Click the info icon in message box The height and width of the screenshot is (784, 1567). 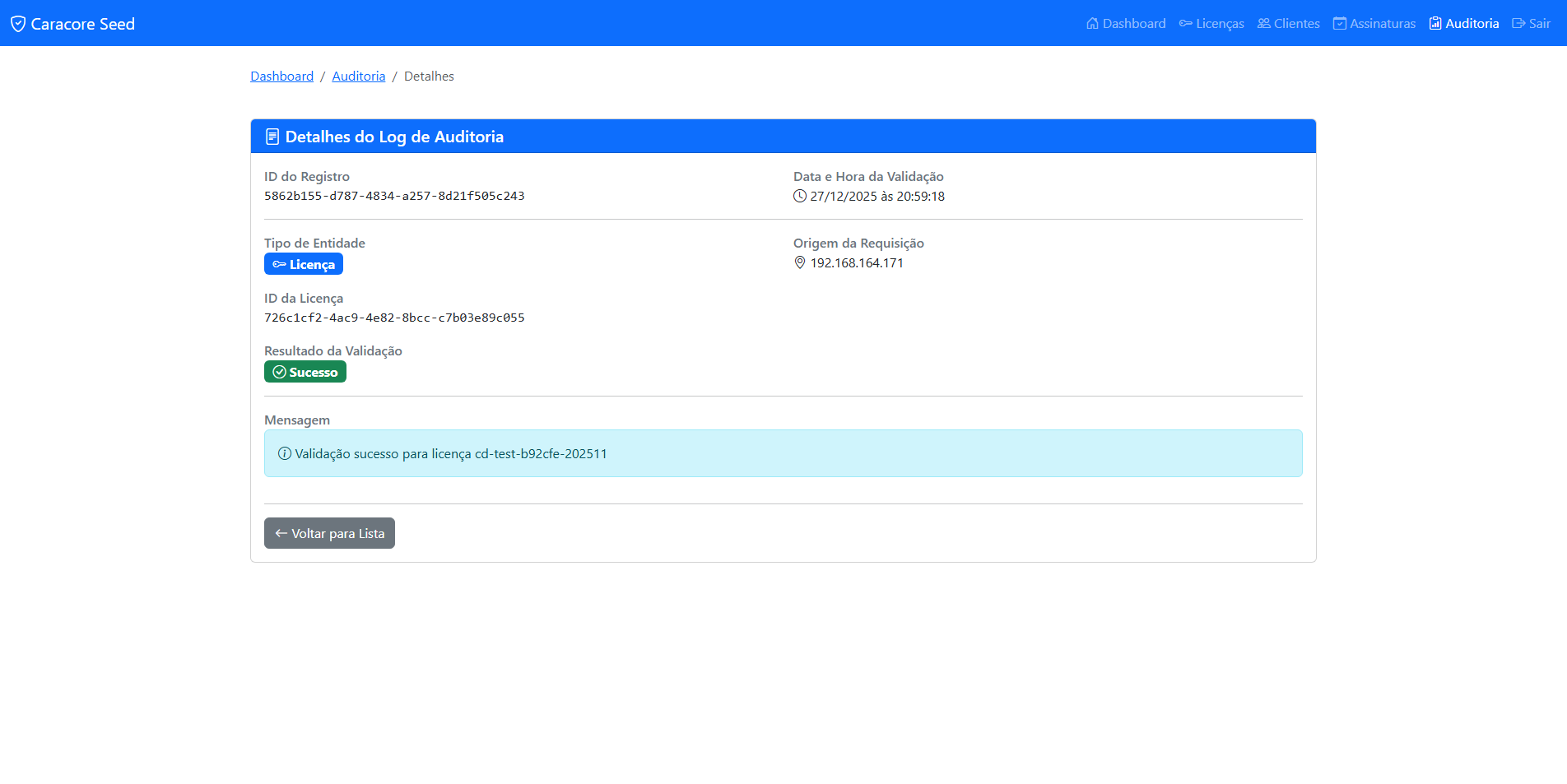[x=285, y=453]
